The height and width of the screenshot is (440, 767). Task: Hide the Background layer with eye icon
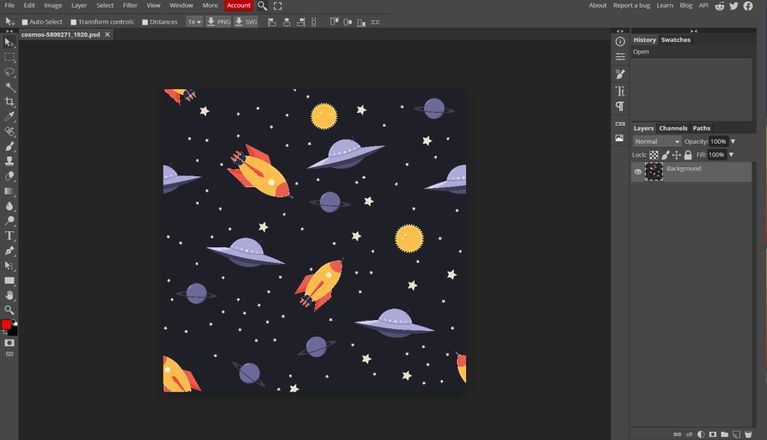pyautogui.click(x=638, y=172)
